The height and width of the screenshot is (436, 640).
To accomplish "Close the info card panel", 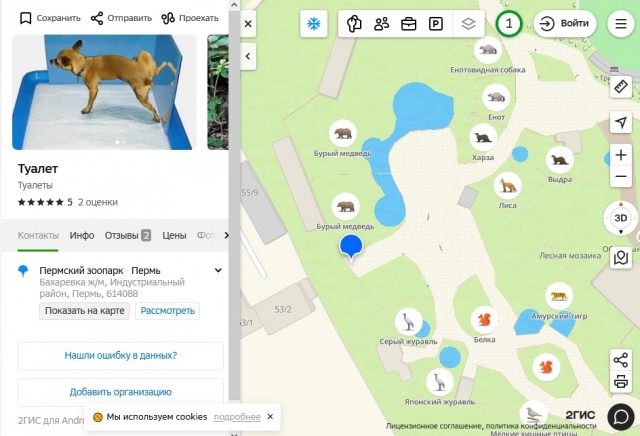I will click(248, 24).
